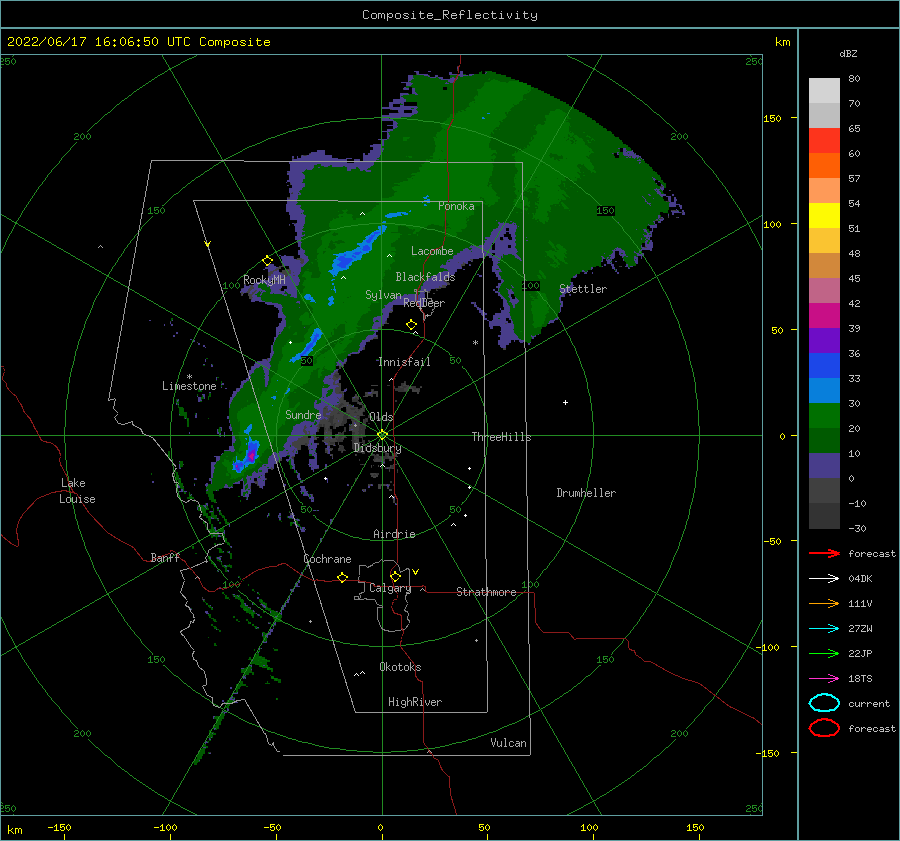Click the boxed 150 range label near Stettler
Screen dimensions: 900x841
pos(605,211)
